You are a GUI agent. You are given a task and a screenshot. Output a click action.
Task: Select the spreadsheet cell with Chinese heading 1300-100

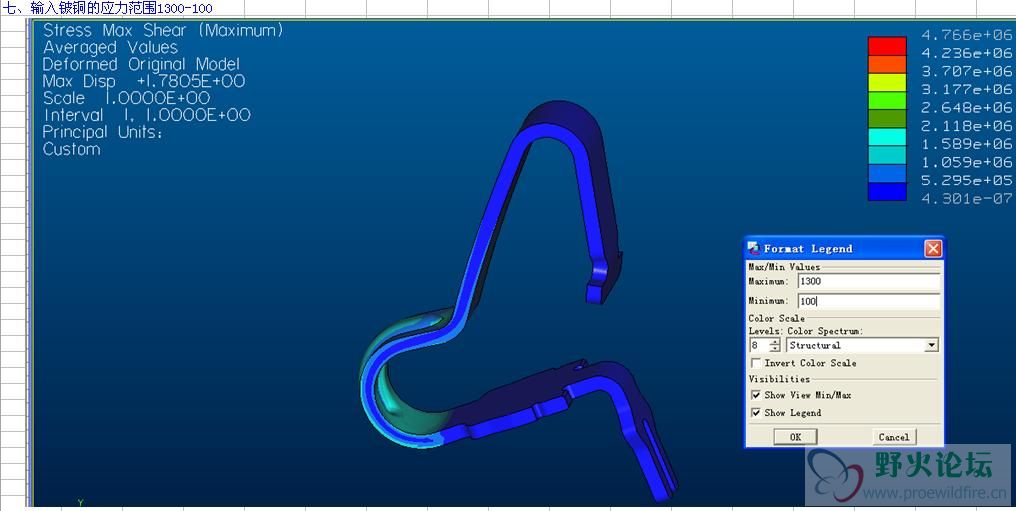[107, 8]
